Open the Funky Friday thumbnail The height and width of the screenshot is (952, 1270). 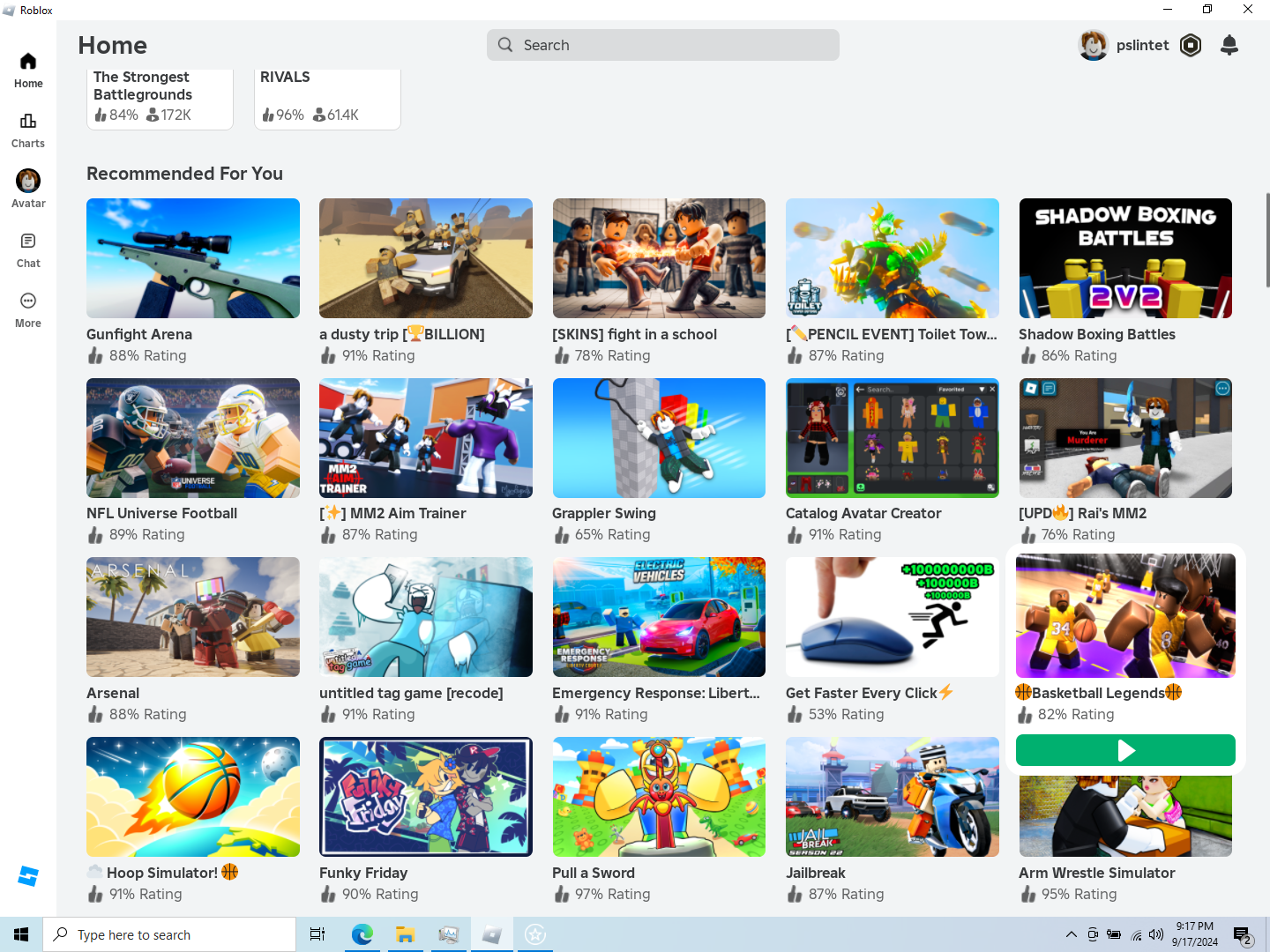tap(426, 797)
